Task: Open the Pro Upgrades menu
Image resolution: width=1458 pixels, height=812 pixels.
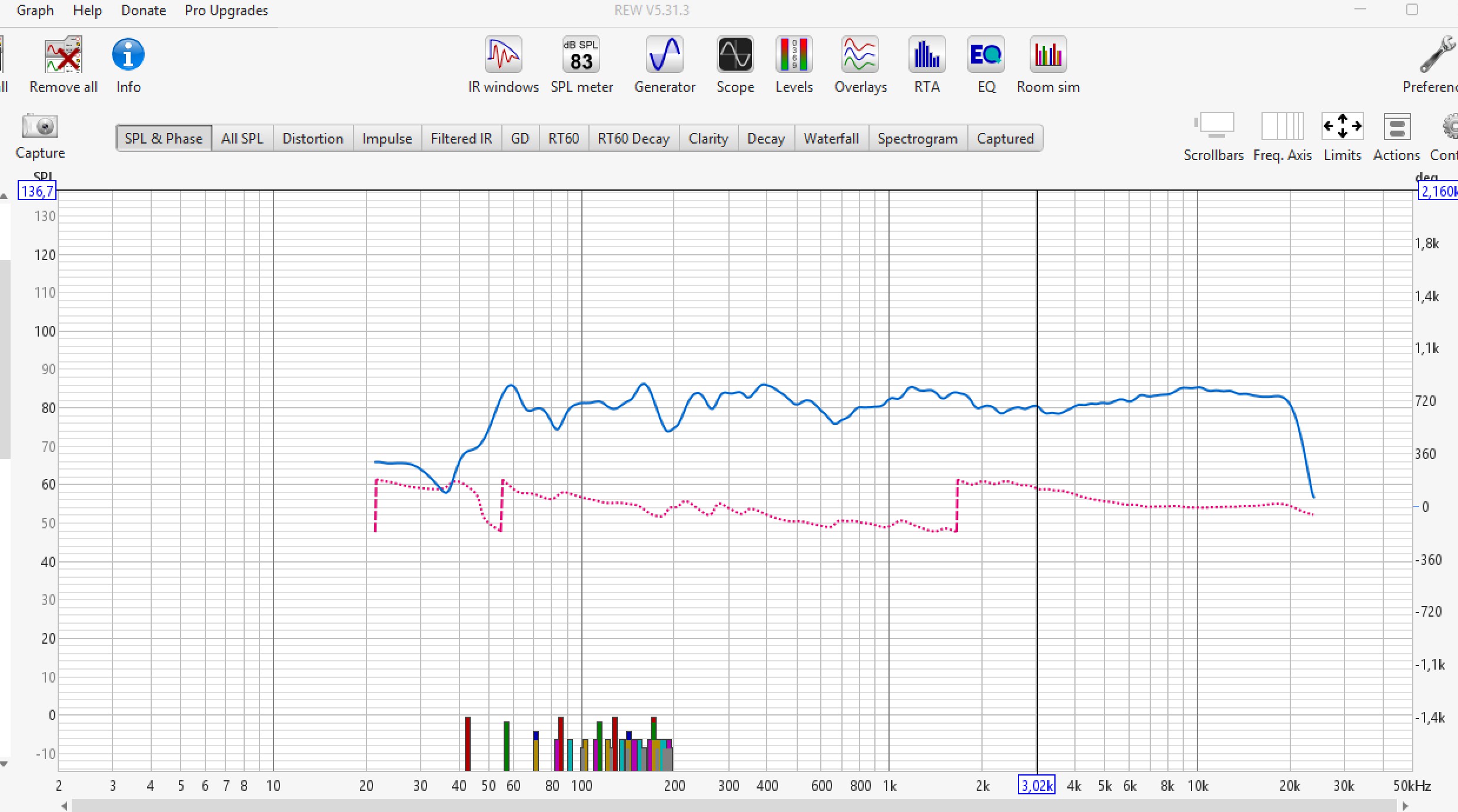Action: point(226,11)
